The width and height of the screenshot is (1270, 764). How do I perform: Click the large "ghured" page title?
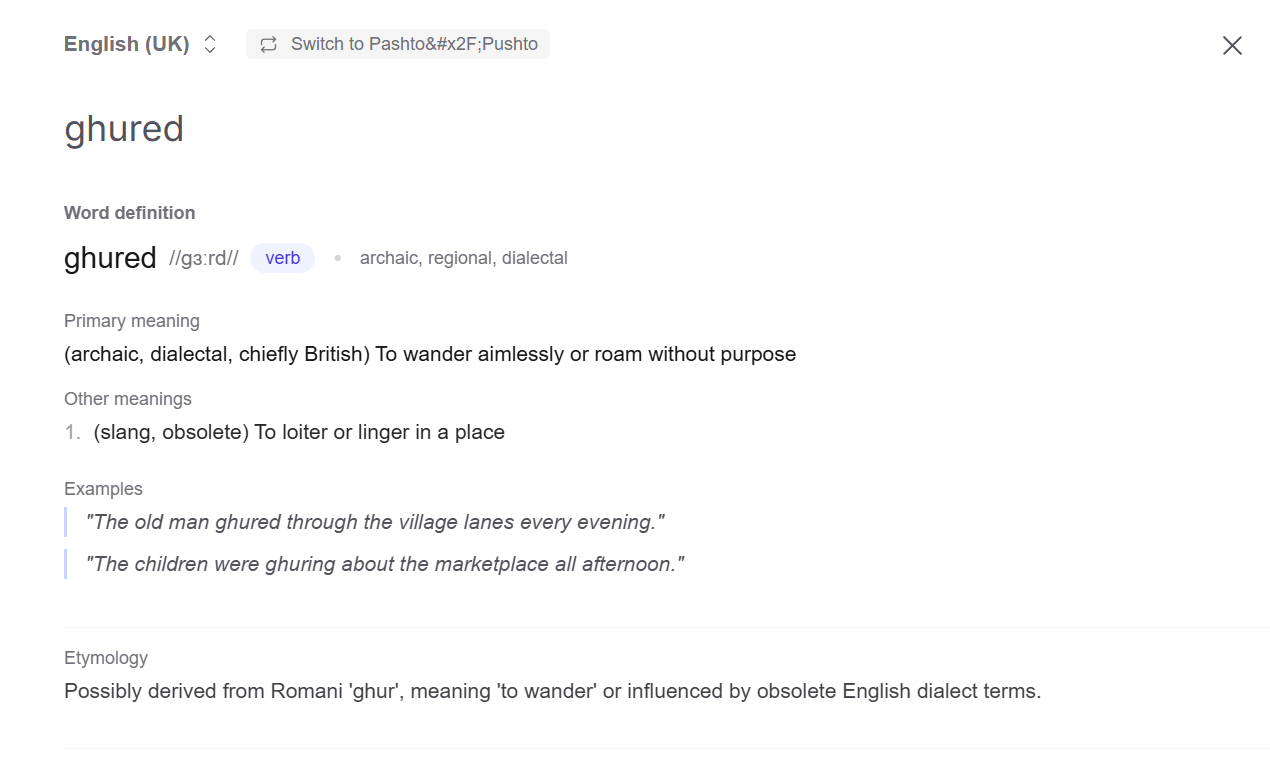[124, 129]
